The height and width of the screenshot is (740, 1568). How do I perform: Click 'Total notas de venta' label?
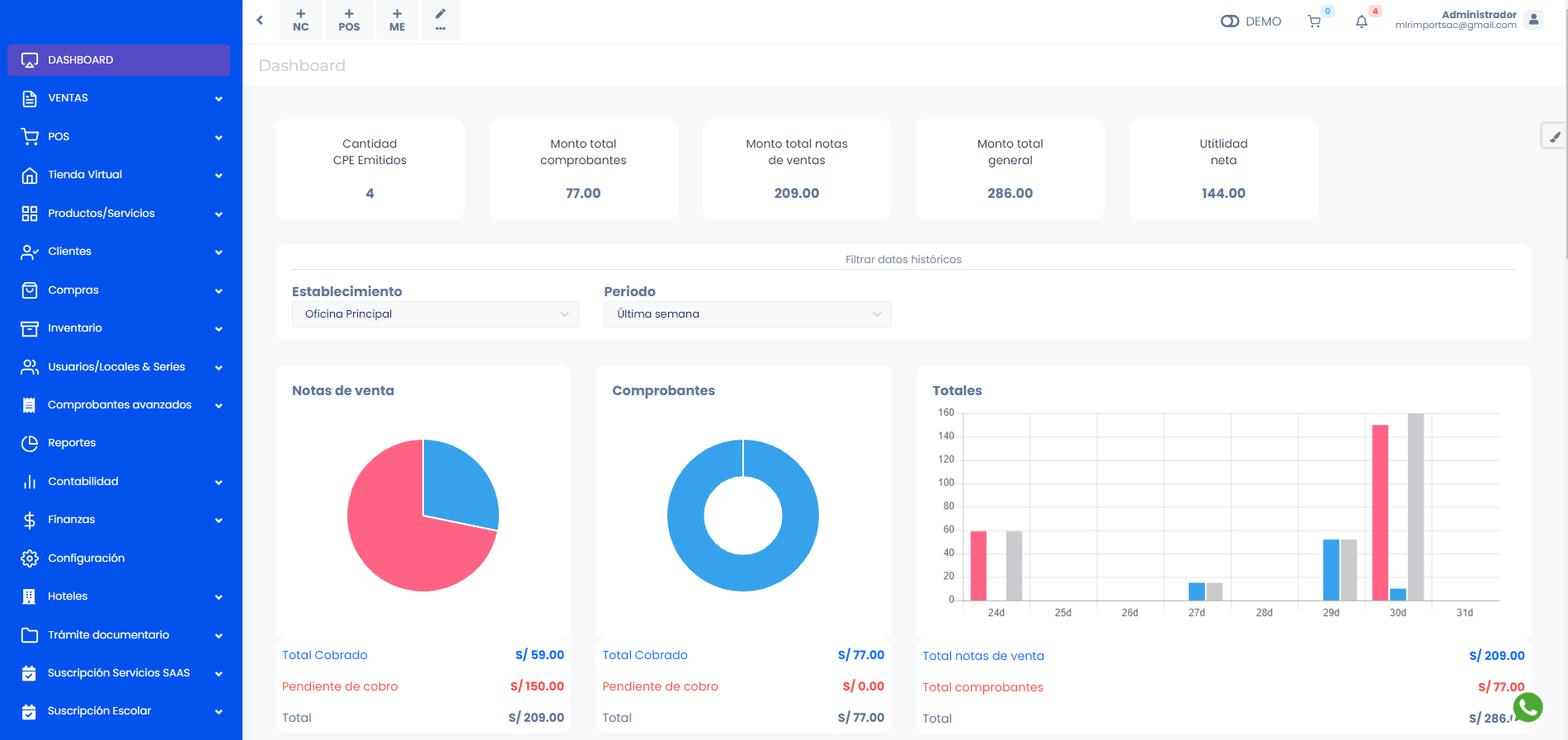(x=983, y=656)
